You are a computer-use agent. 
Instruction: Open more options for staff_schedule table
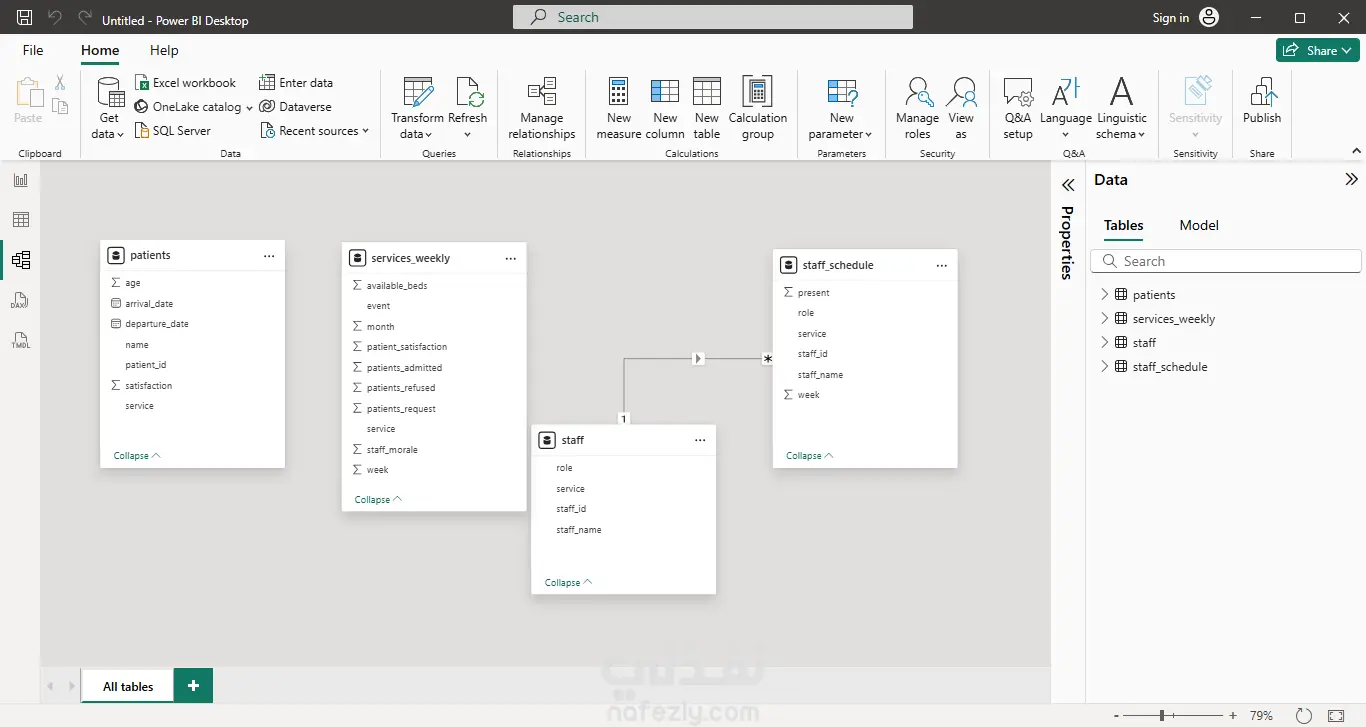[942, 265]
